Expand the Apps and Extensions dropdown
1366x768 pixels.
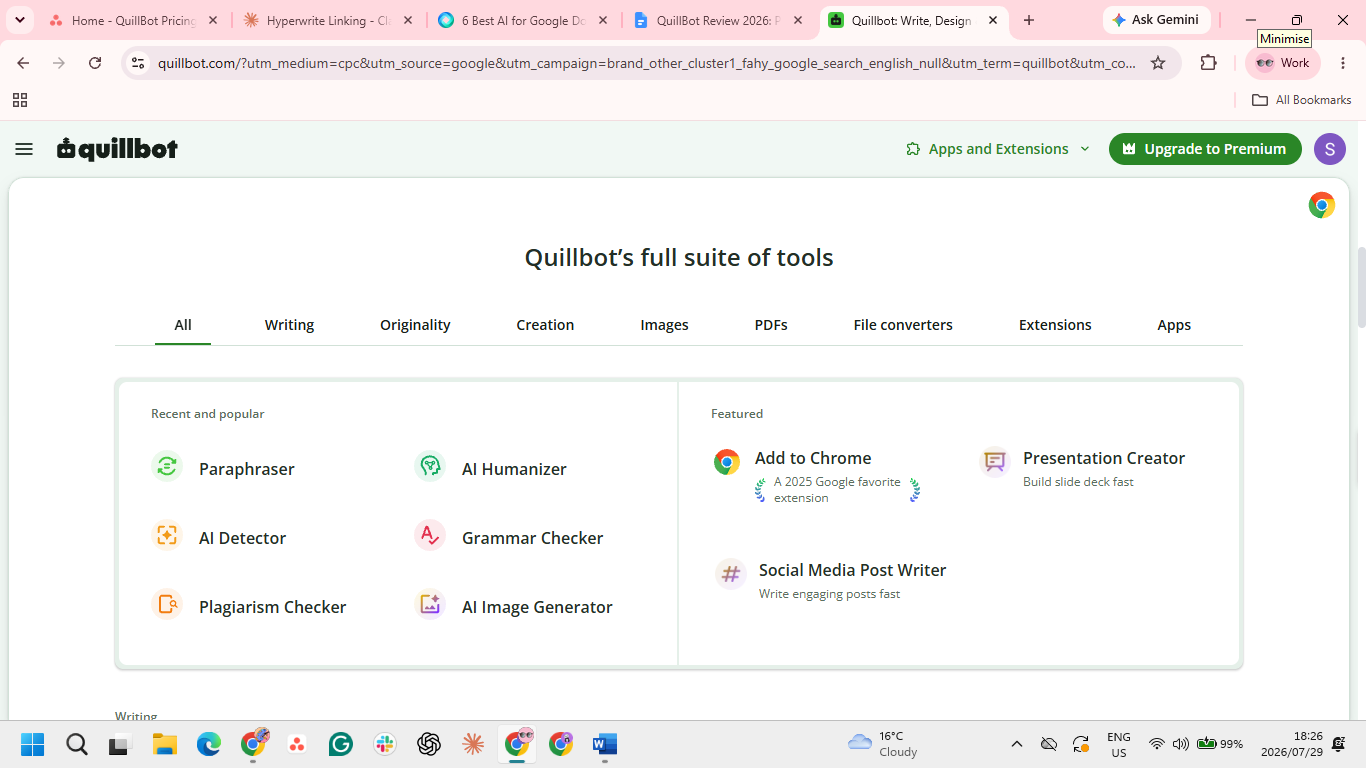pyautogui.click(x=997, y=149)
